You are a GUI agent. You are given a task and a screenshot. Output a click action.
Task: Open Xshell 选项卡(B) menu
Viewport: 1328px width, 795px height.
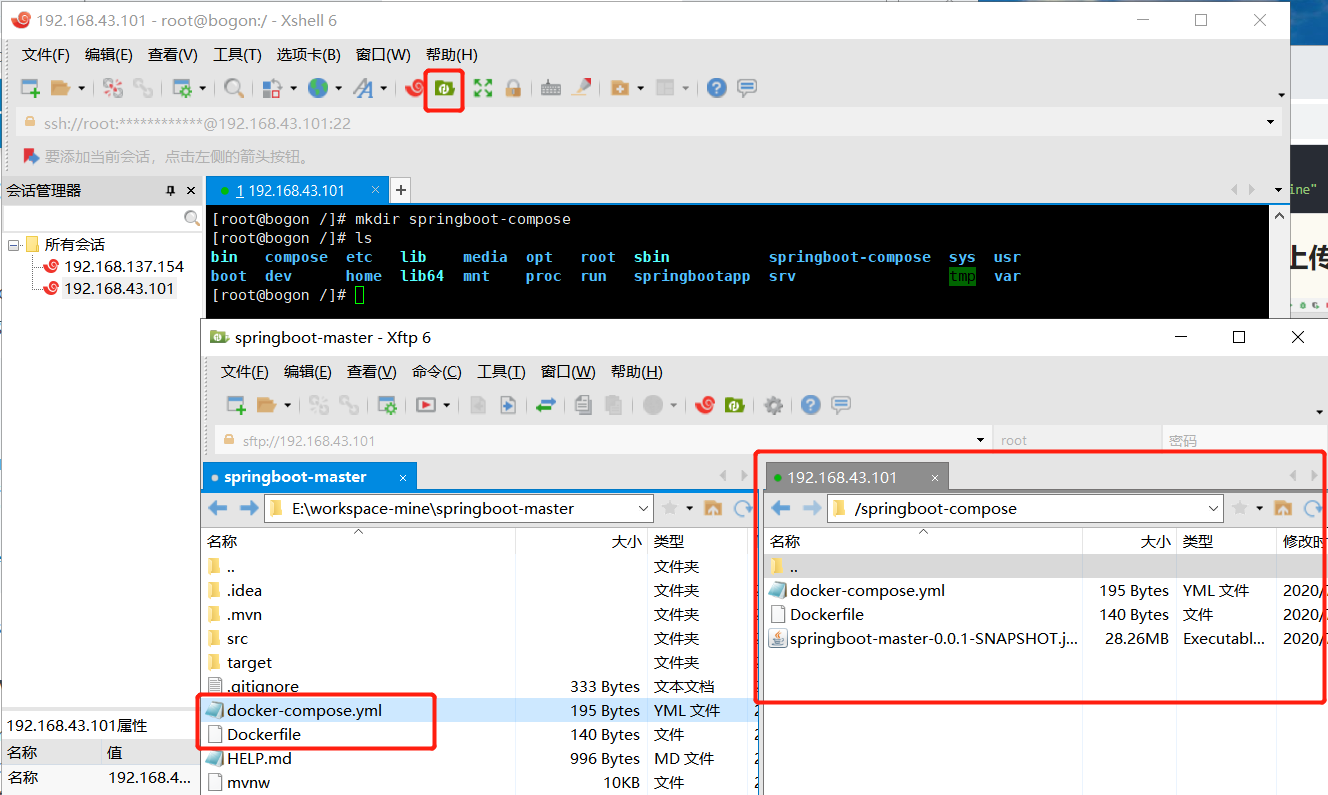tap(309, 55)
